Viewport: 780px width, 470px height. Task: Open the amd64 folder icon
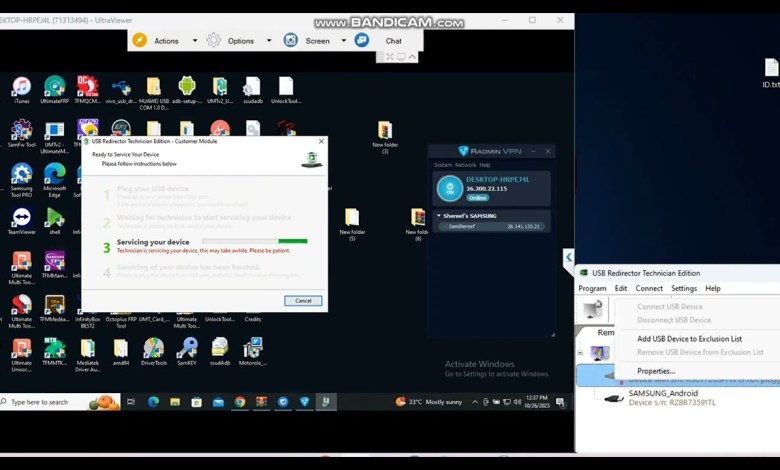121,351
